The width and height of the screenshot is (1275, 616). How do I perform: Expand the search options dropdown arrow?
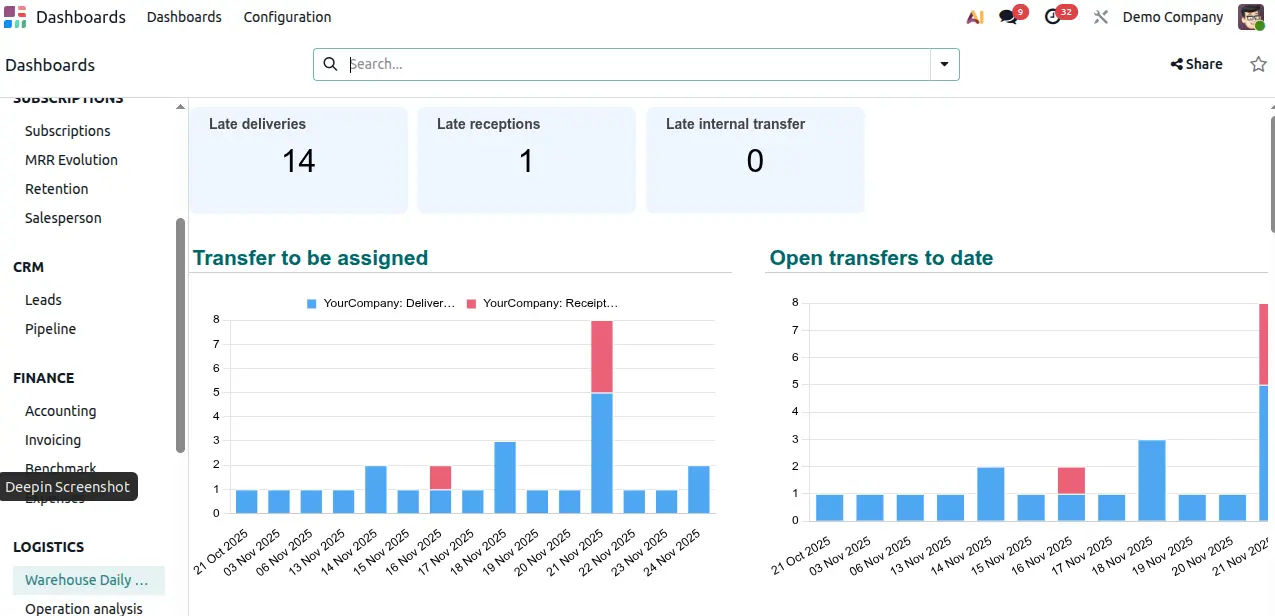click(944, 64)
